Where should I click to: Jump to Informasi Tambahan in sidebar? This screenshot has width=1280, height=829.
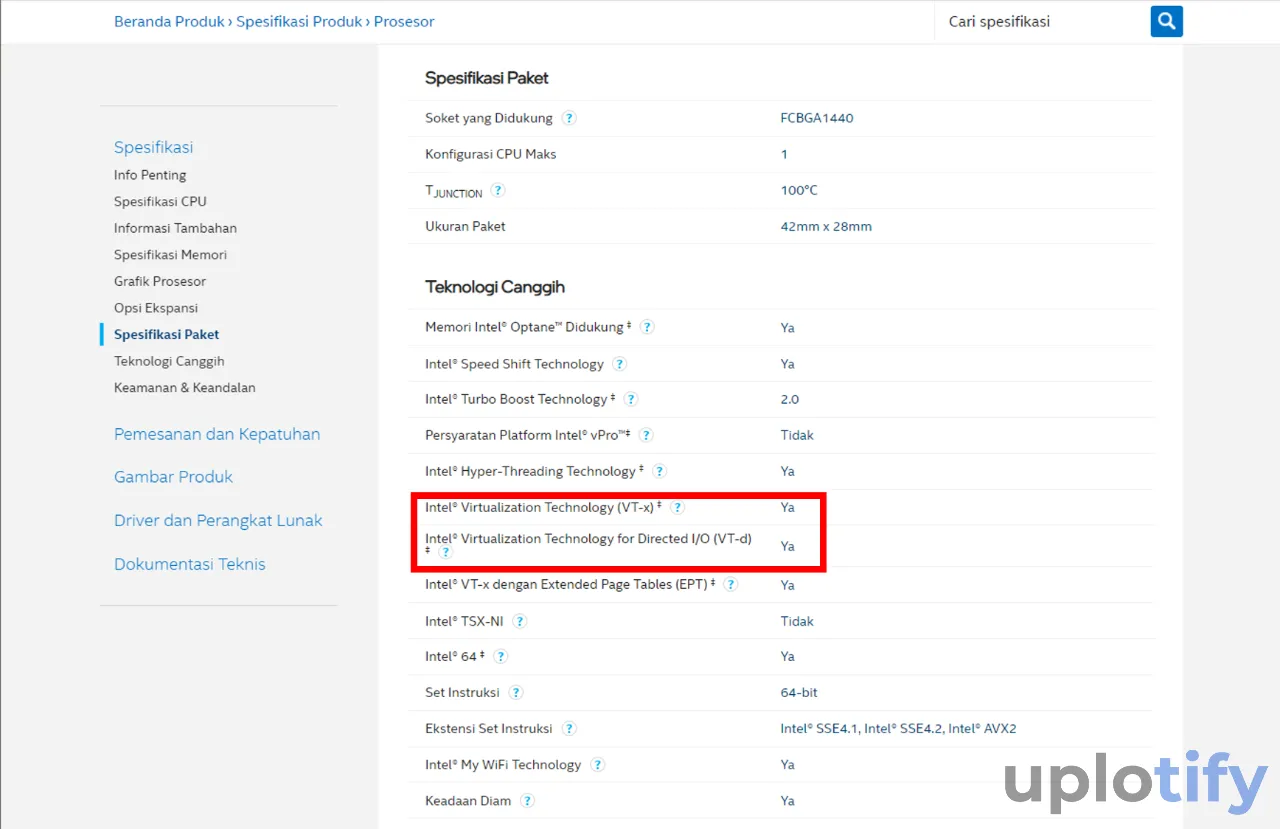tap(175, 228)
